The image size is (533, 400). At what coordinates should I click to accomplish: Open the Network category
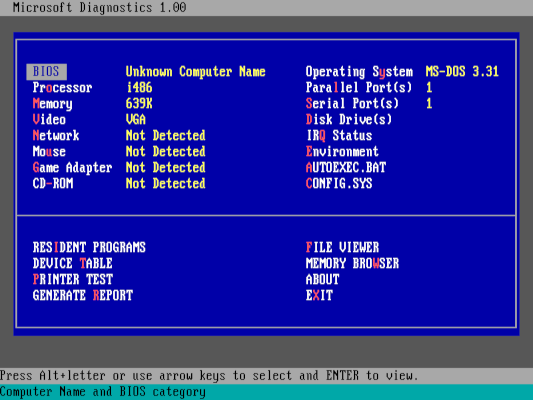56,136
